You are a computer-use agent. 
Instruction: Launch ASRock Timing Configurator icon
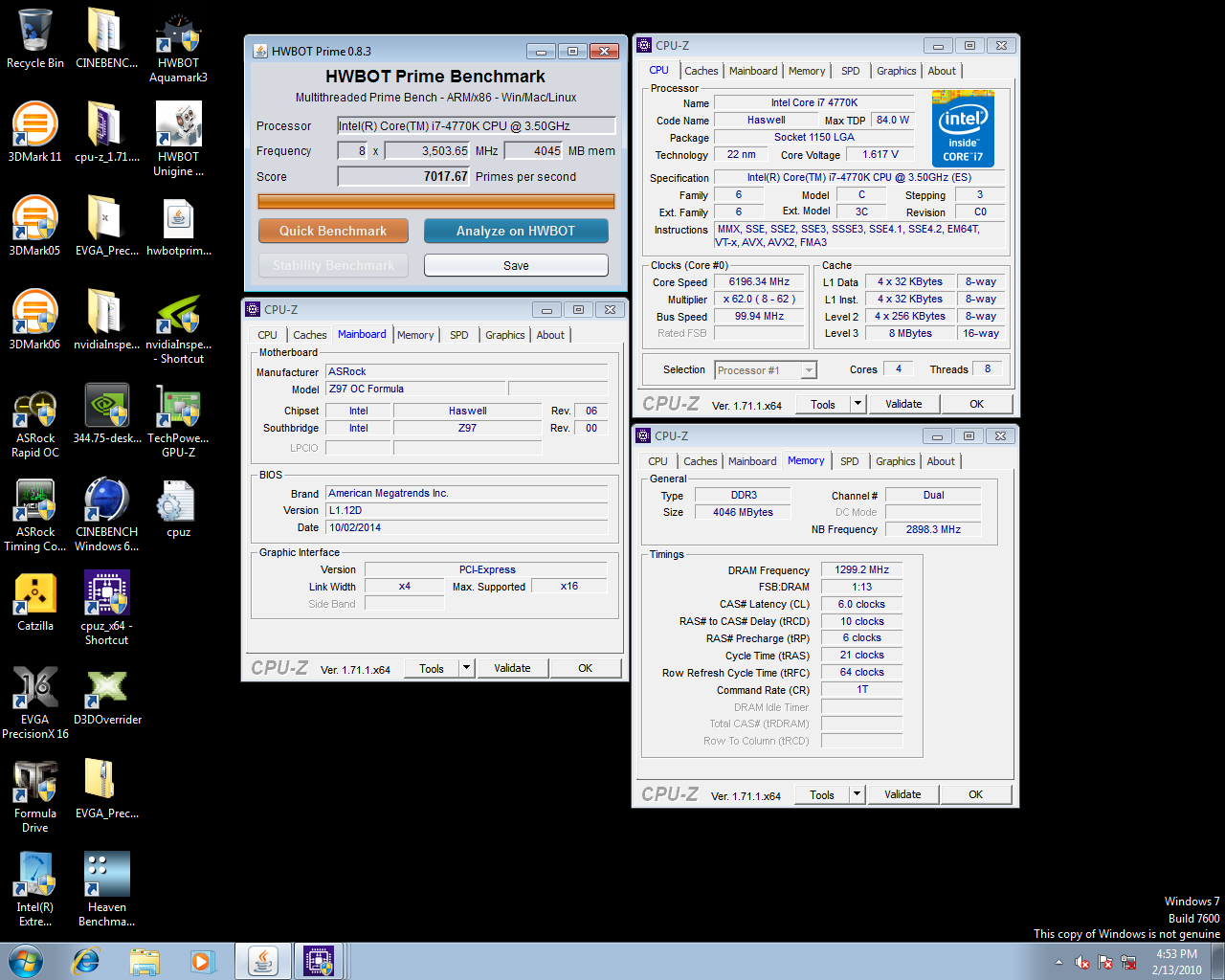tap(35, 516)
